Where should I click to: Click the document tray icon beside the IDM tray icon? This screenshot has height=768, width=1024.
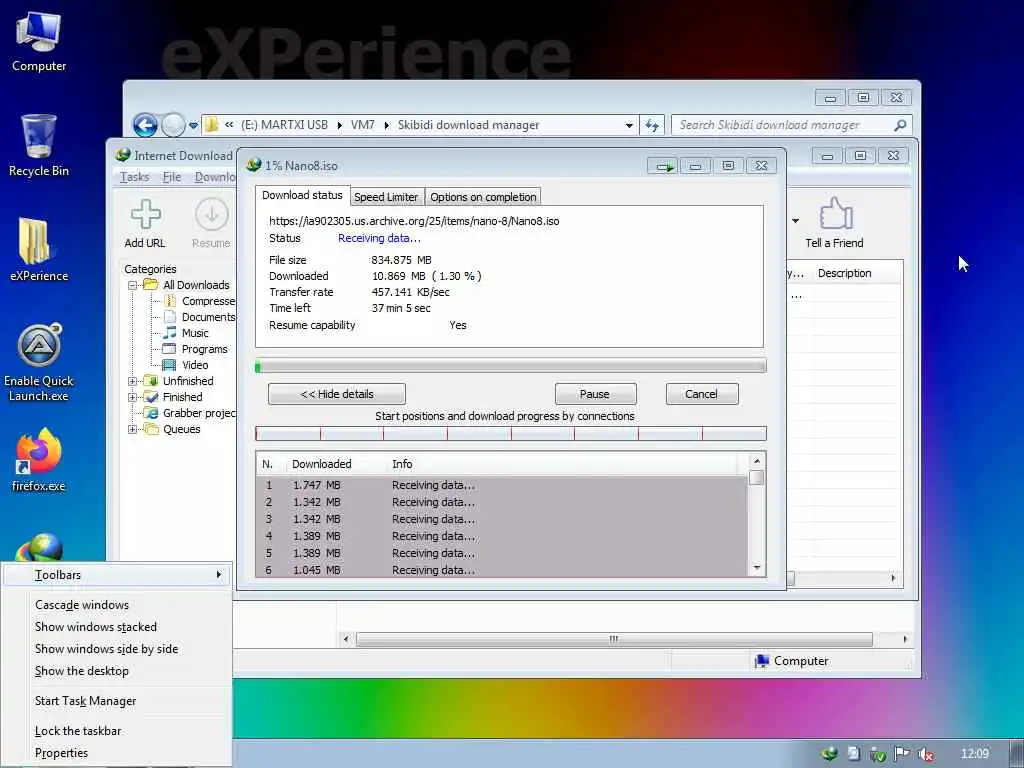854,754
